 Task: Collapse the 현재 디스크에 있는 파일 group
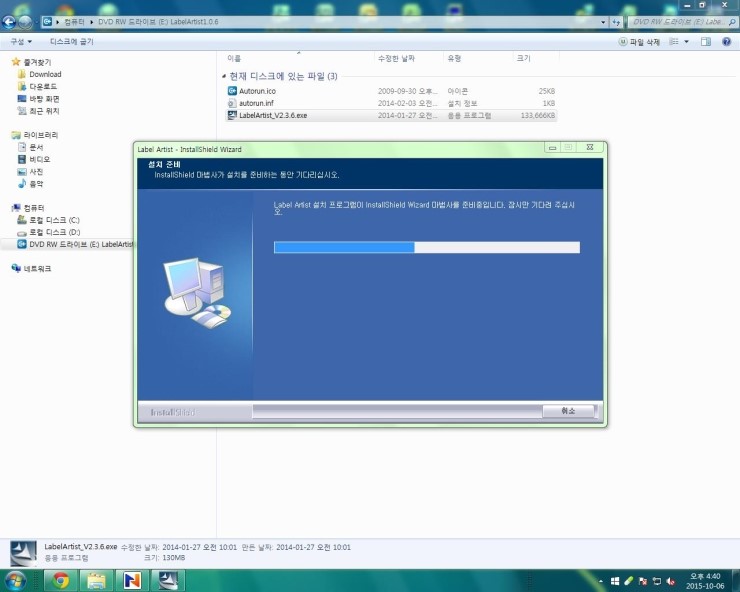(223, 76)
